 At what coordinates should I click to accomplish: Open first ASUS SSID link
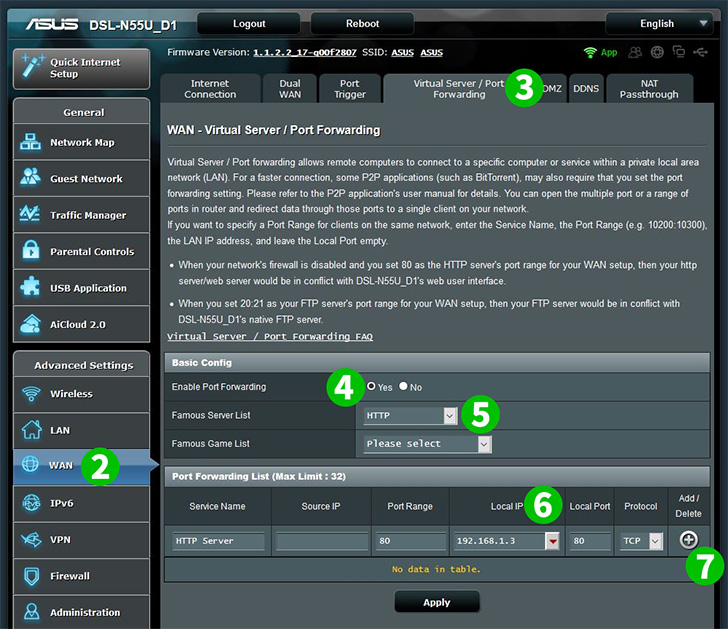[x=403, y=52]
